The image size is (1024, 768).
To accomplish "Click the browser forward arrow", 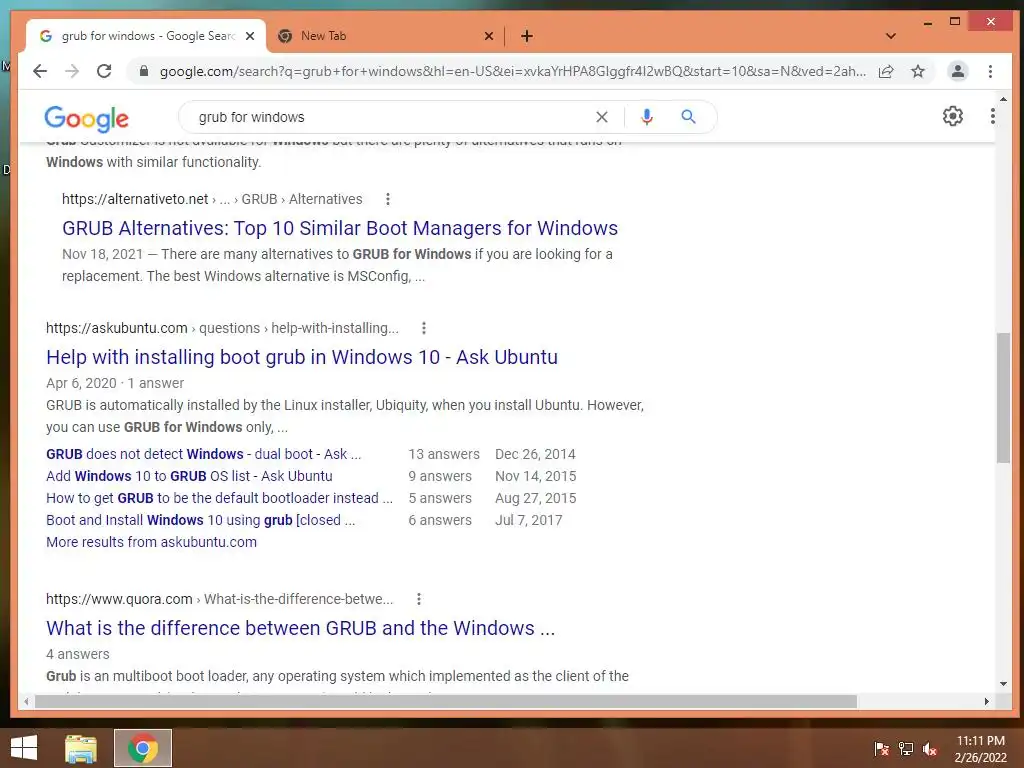I will click(x=72, y=71).
